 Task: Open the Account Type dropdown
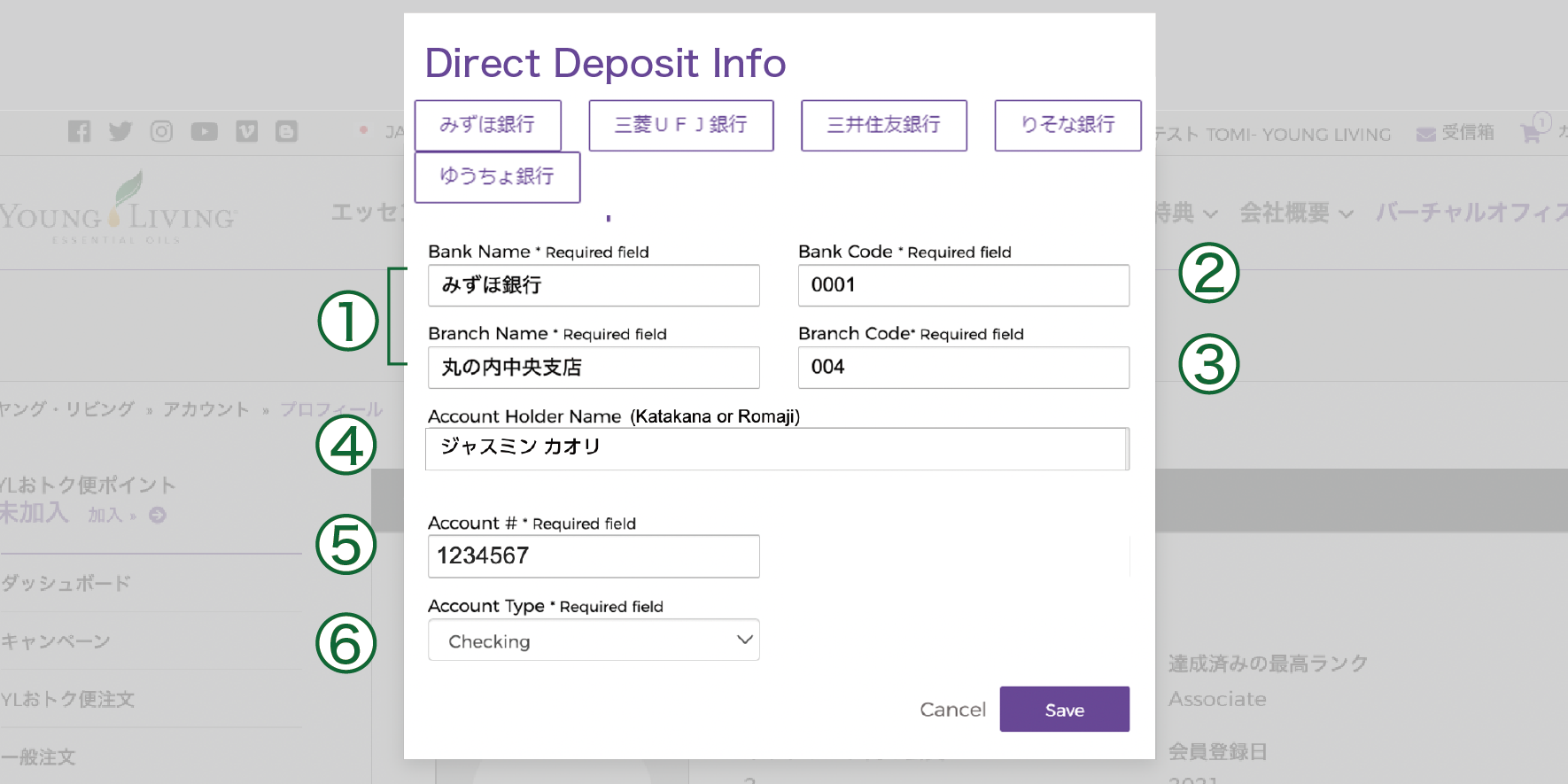tap(594, 640)
